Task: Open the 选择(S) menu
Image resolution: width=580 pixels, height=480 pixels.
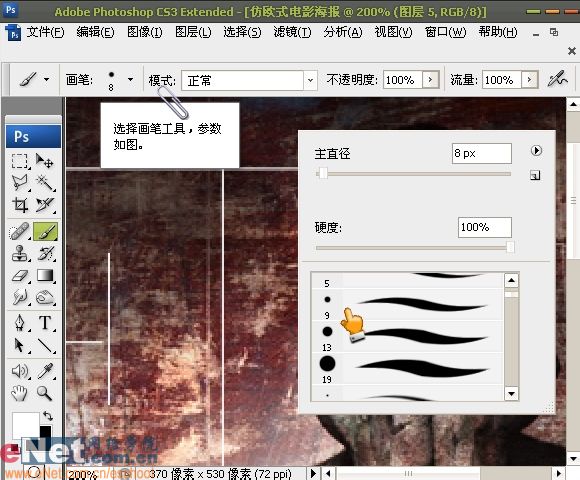Action: point(242,32)
